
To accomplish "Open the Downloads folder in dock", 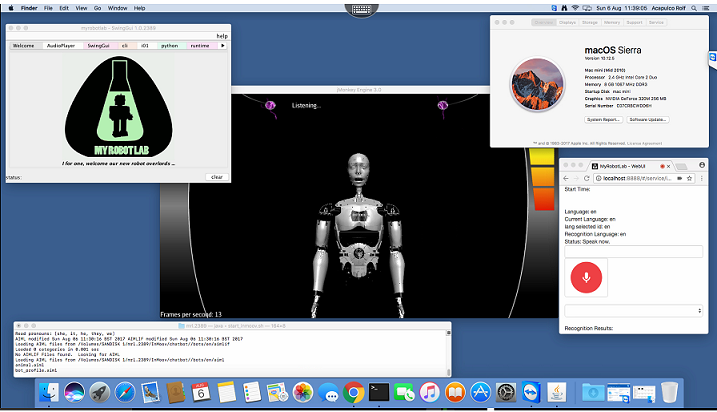I will (x=593, y=392).
